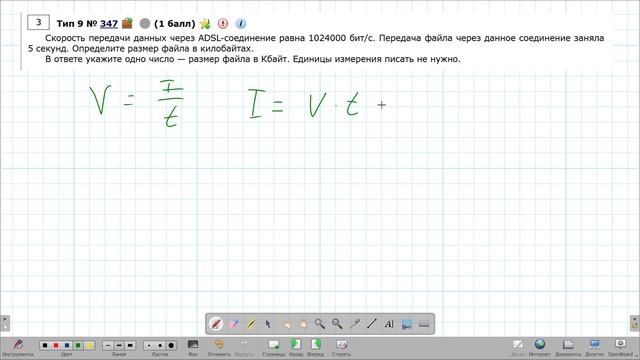
Task: Set small eraser size
Action: [x=149, y=345]
